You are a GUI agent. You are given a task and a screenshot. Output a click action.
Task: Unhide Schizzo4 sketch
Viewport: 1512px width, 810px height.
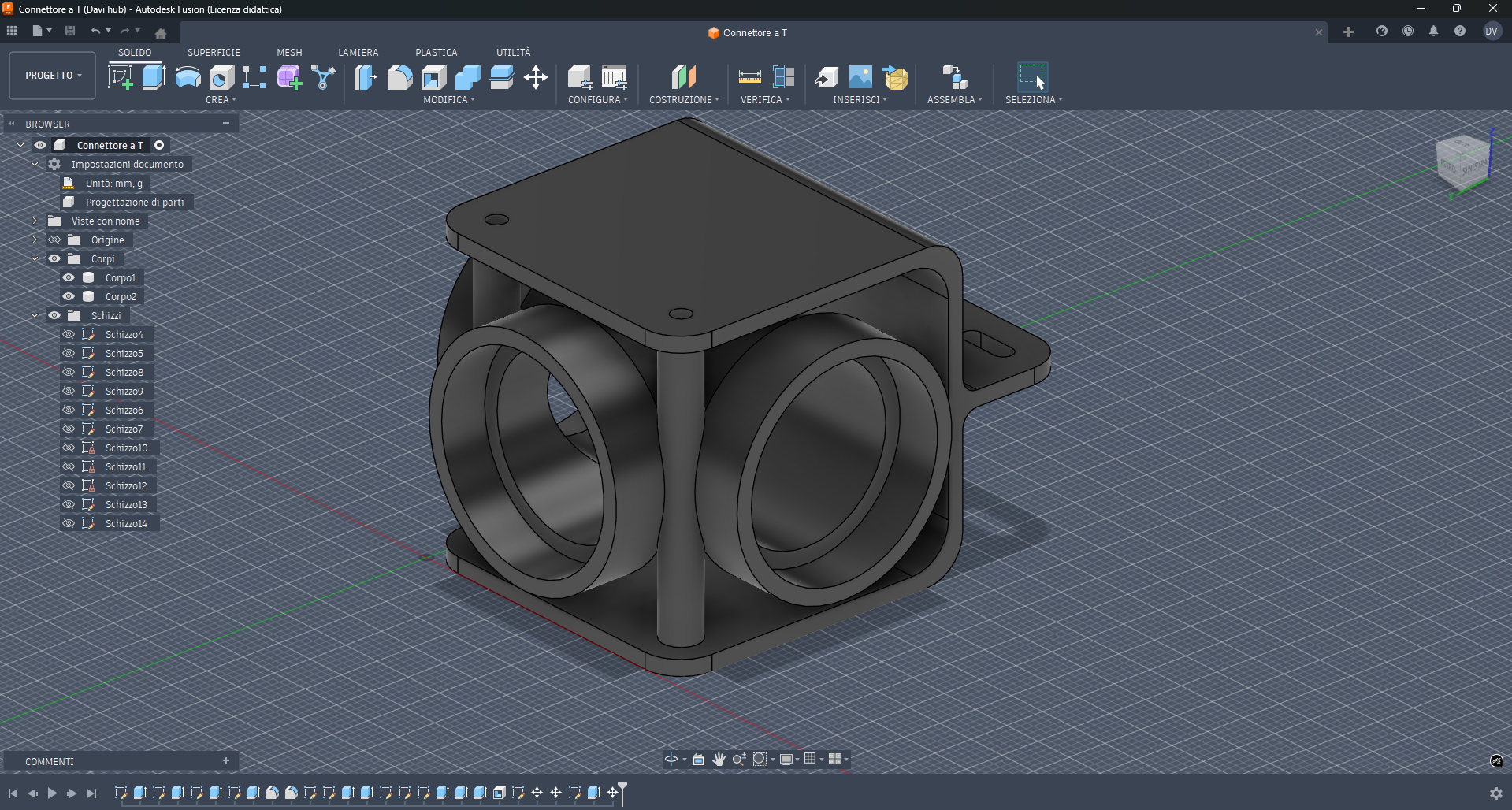coord(69,333)
